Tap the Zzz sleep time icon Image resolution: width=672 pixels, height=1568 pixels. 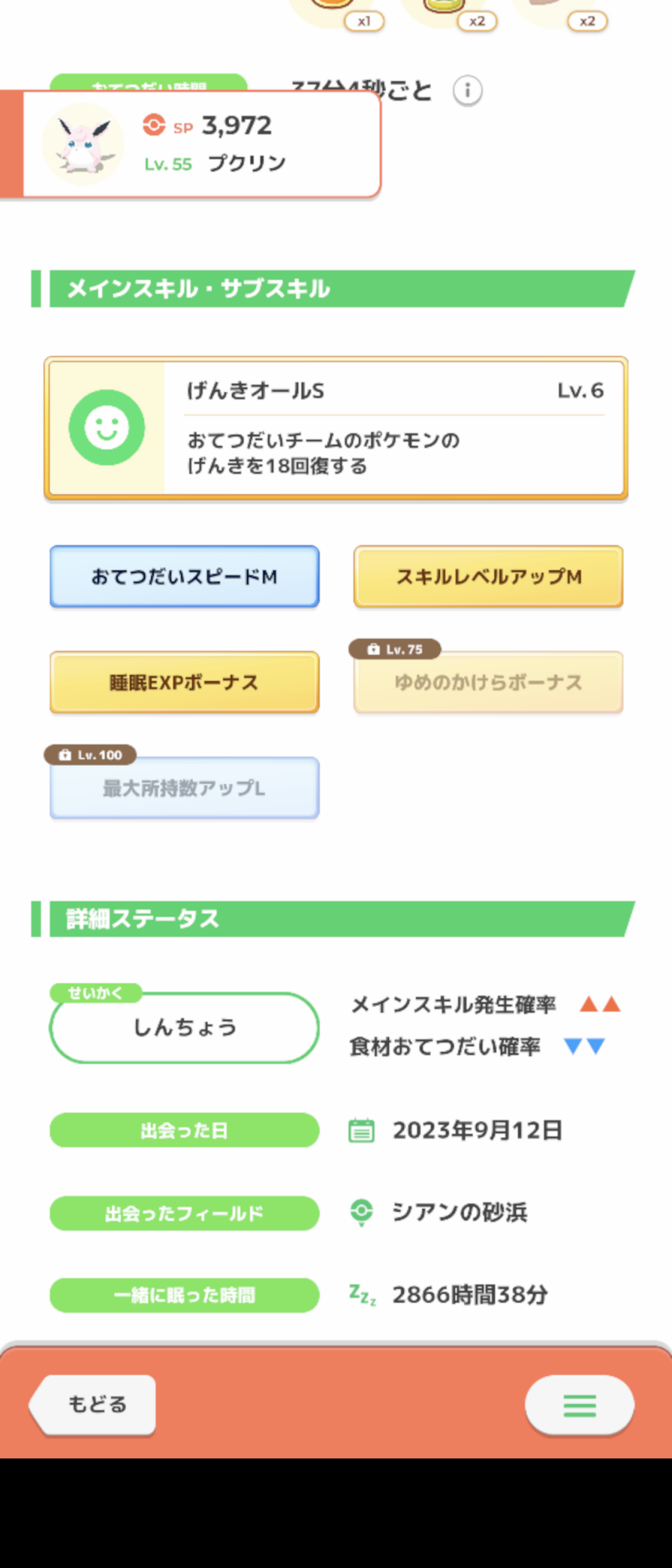(x=362, y=1294)
